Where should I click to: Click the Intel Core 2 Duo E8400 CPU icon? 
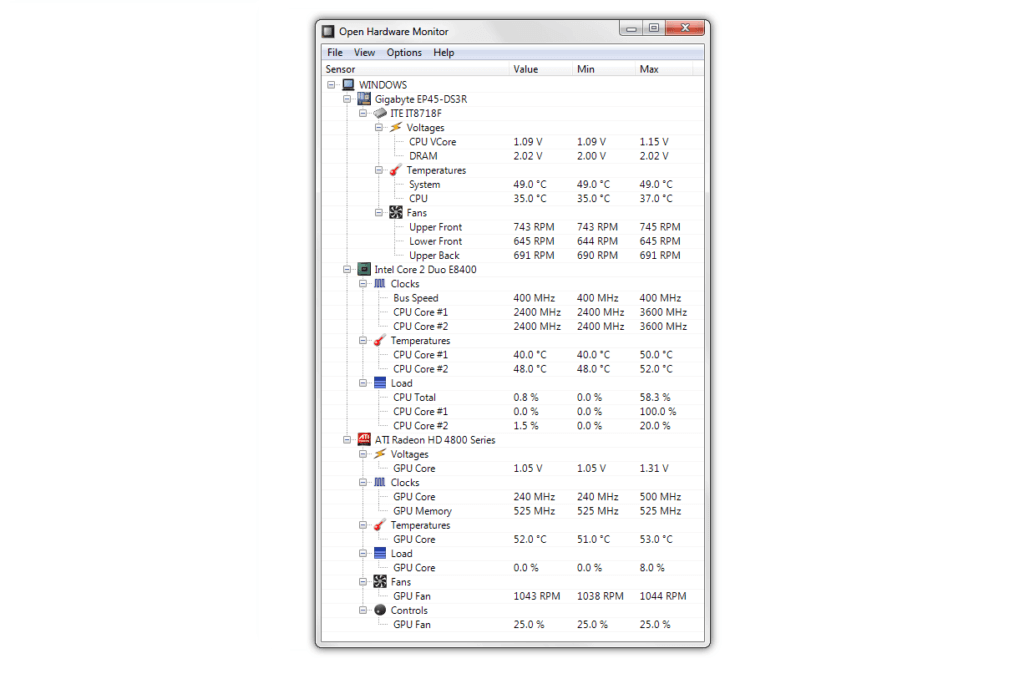coord(364,270)
